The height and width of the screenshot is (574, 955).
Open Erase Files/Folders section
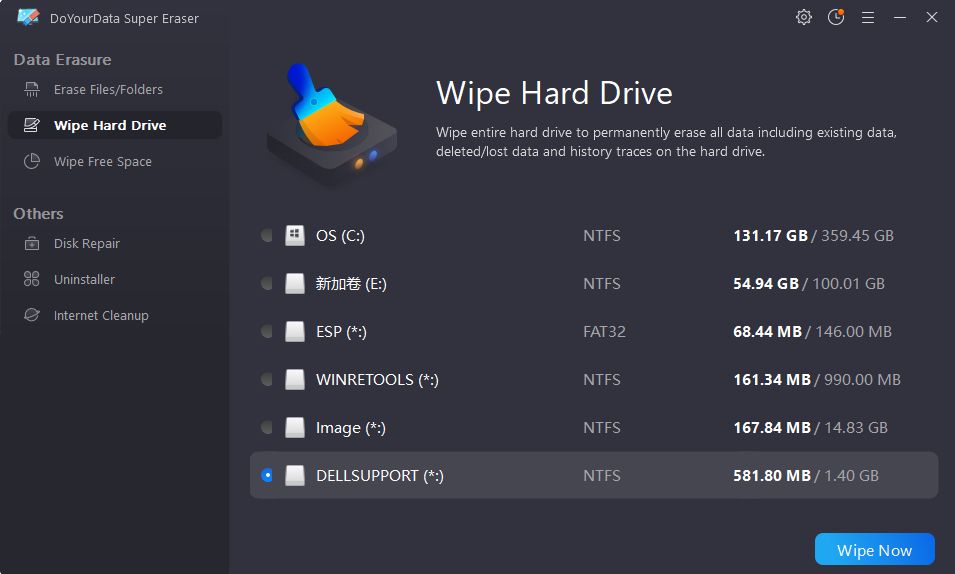(x=115, y=90)
